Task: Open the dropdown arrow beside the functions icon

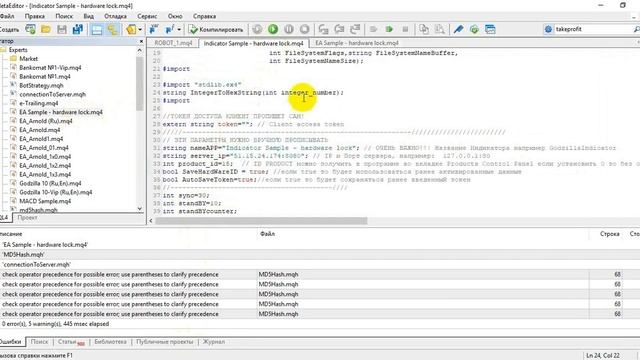Action: coord(179,29)
